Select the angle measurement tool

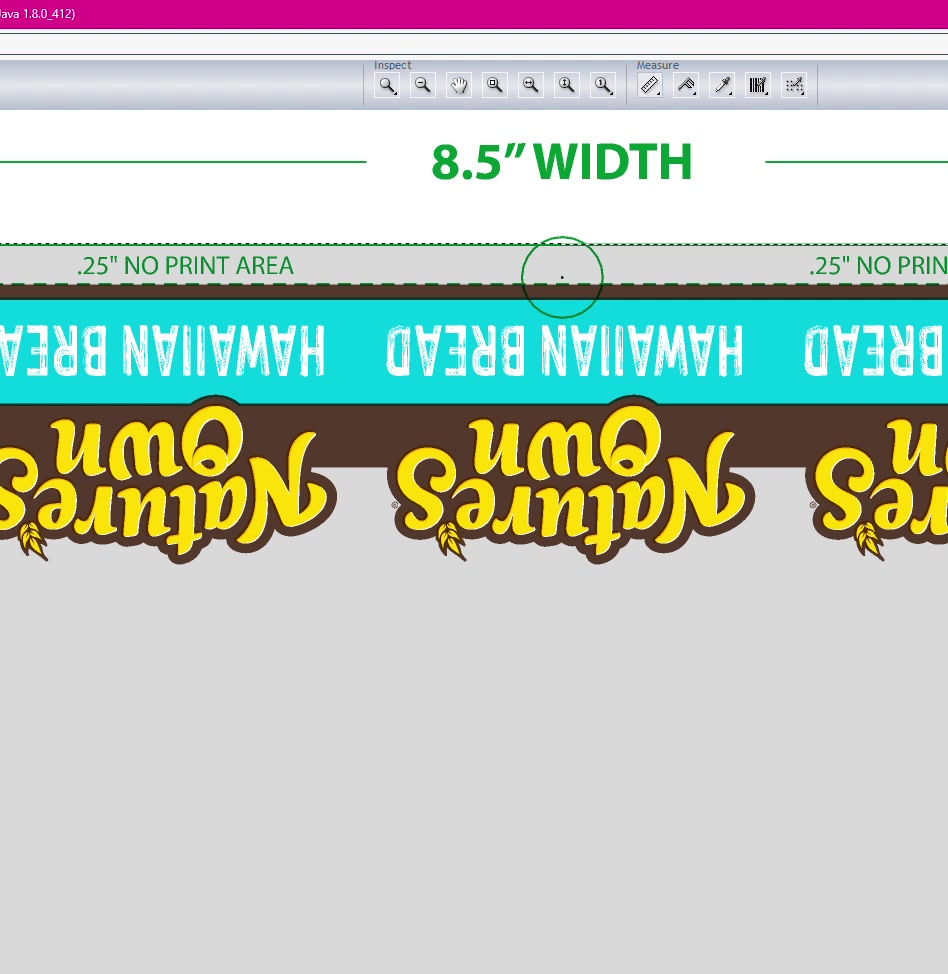686,85
